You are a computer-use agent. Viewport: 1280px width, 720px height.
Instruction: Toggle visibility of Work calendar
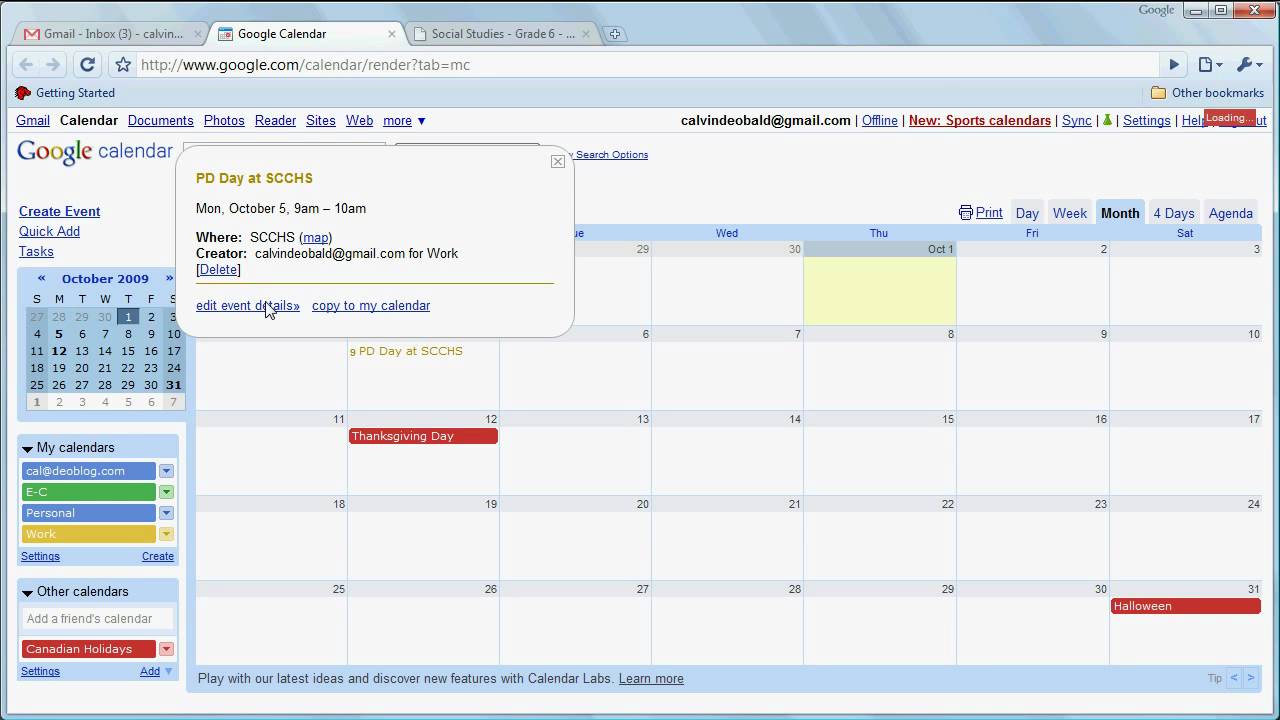coord(89,534)
